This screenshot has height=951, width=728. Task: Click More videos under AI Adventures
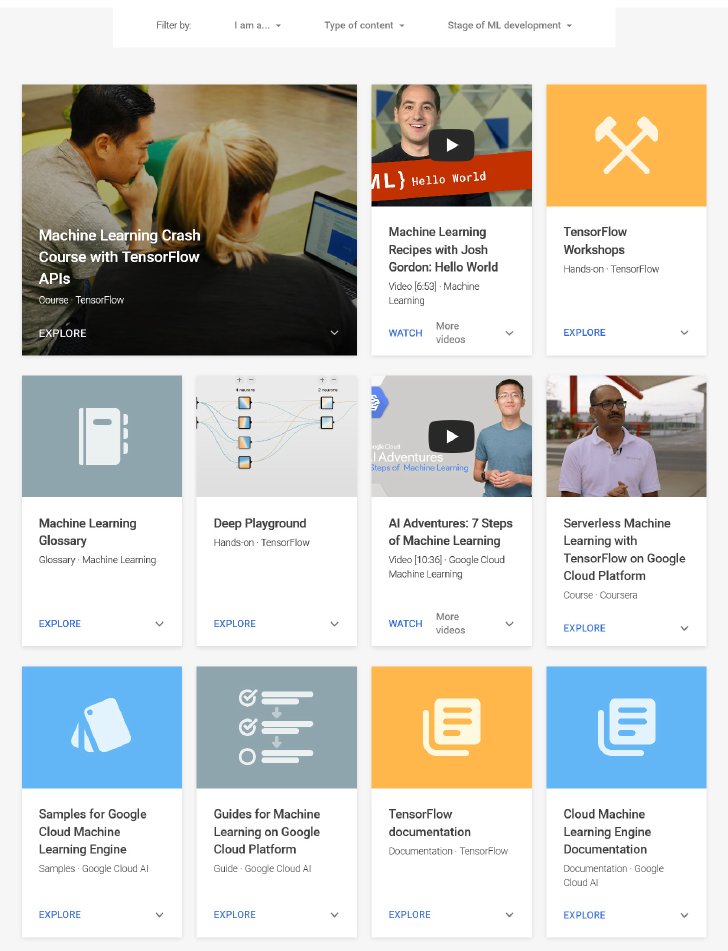point(450,623)
